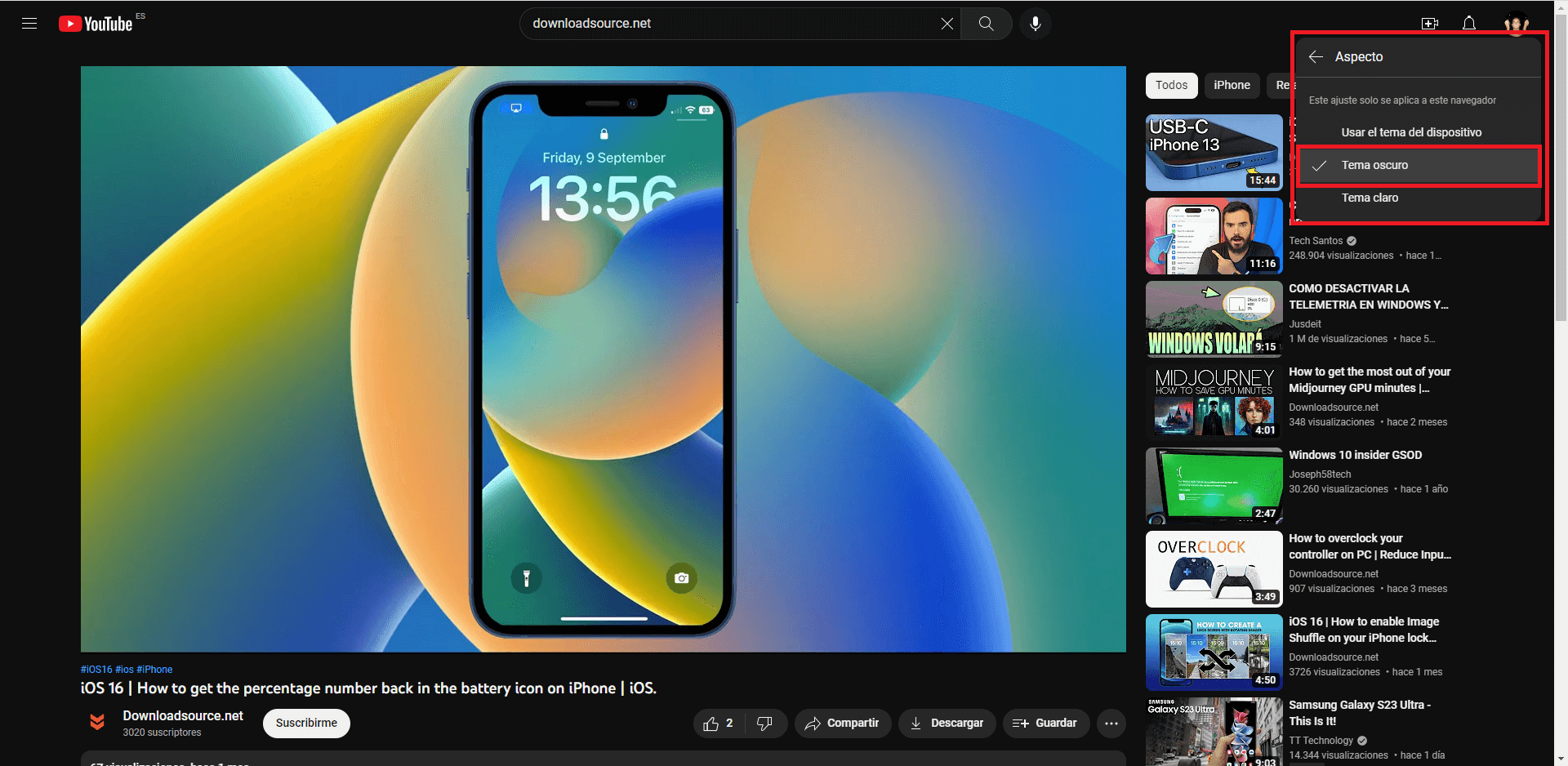The height and width of the screenshot is (766, 1568).
Task: Open the iOS 16 Image Shuffle thumbnail
Action: [x=1214, y=652]
